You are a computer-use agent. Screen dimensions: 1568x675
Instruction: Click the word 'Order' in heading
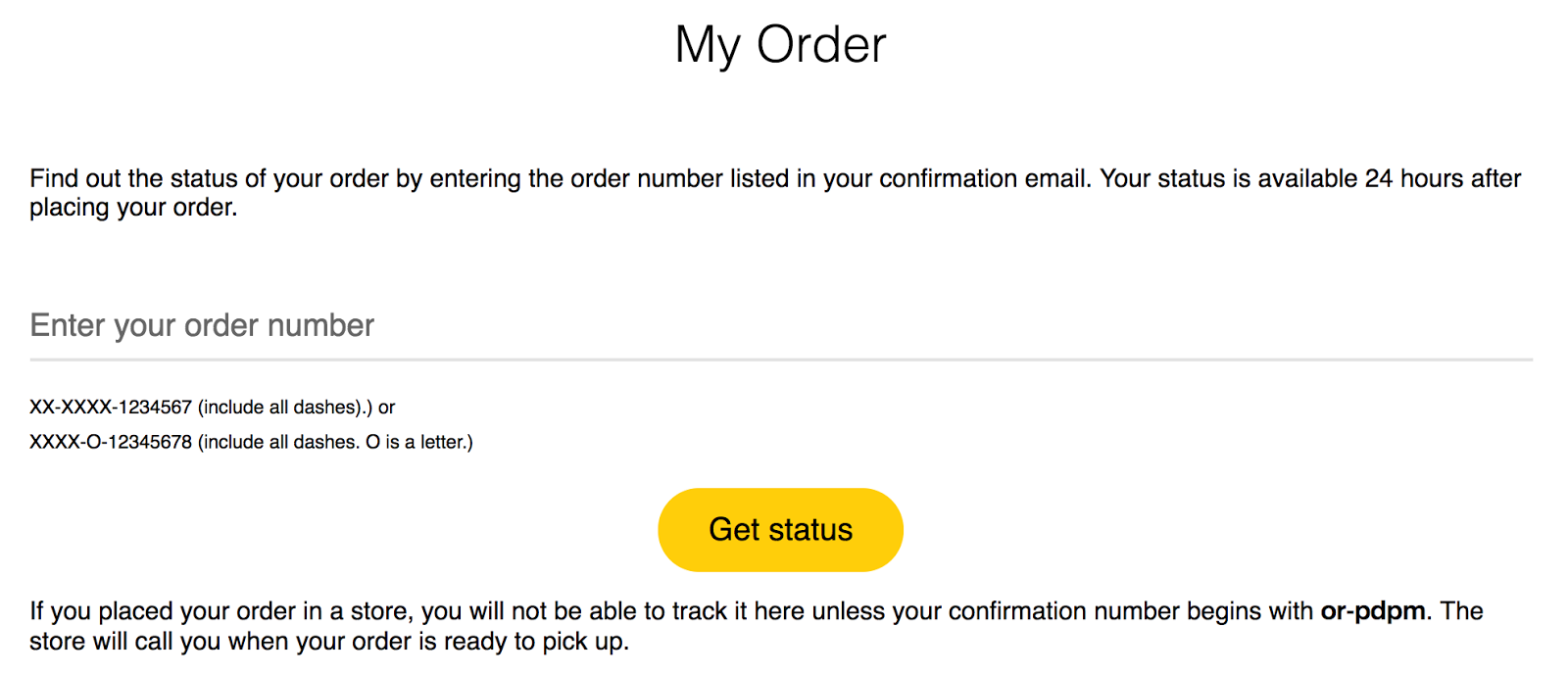tap(821, 45)
